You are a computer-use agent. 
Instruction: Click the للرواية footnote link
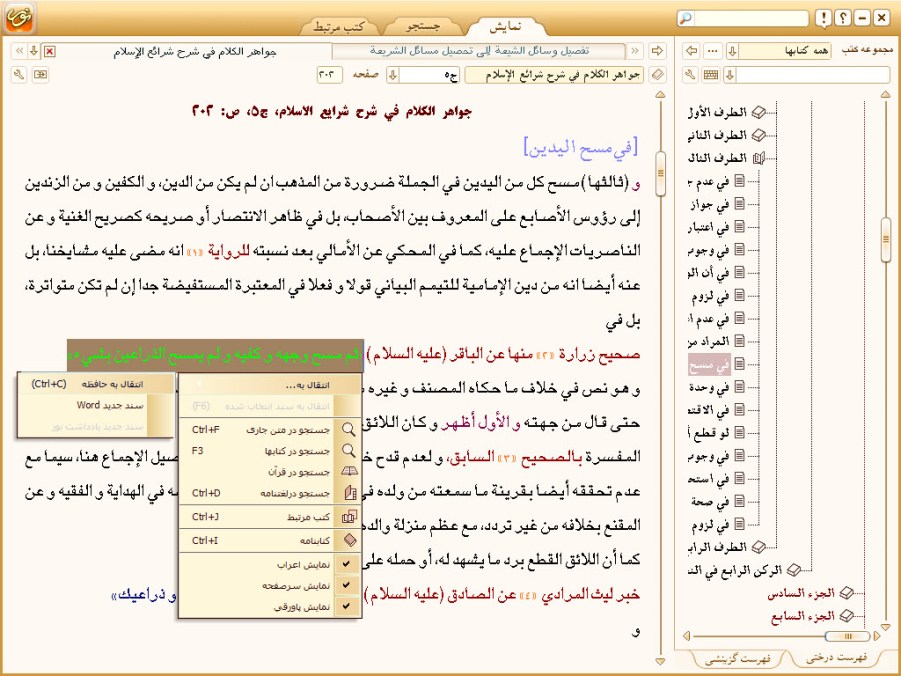point(229,251)
